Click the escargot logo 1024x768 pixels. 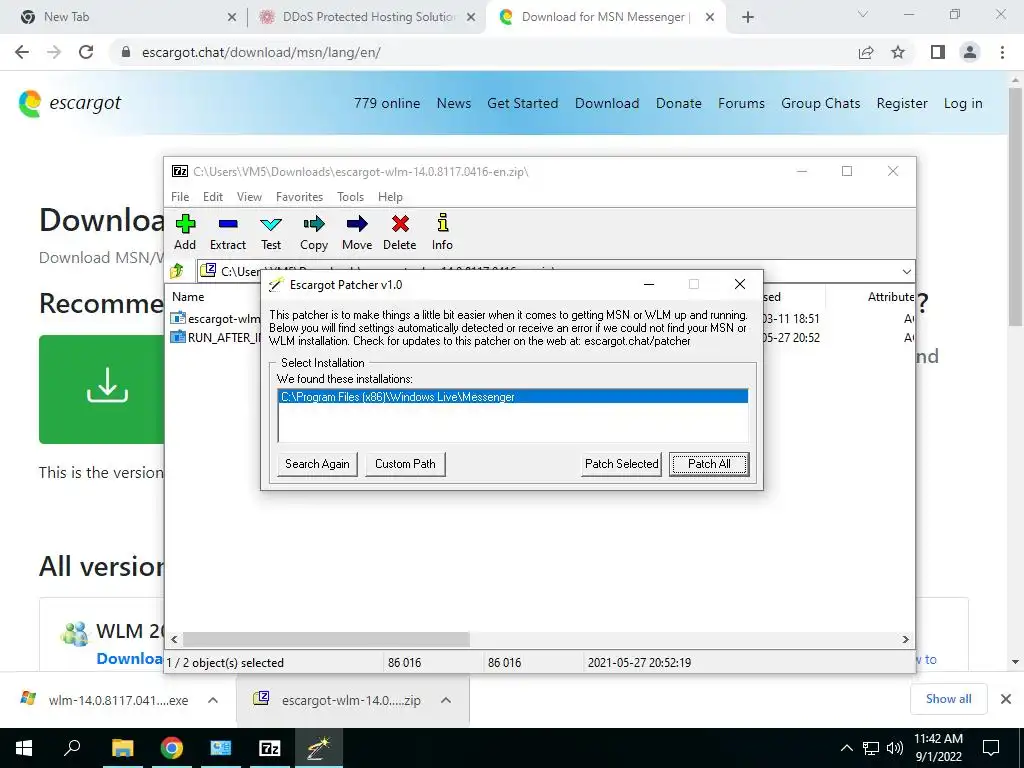[x=70, y=103]
